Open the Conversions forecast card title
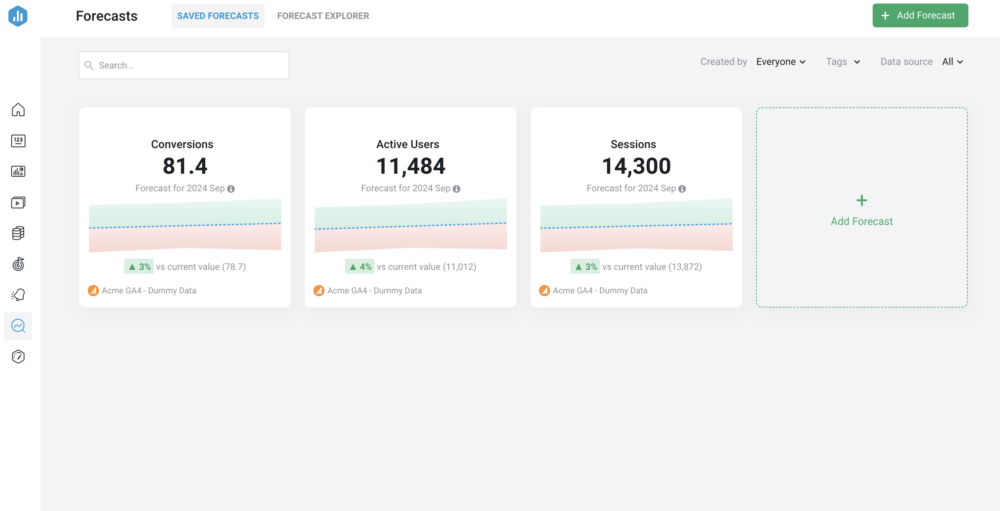The width and height of the screenshot is (1000, 511). coord(182,144)
